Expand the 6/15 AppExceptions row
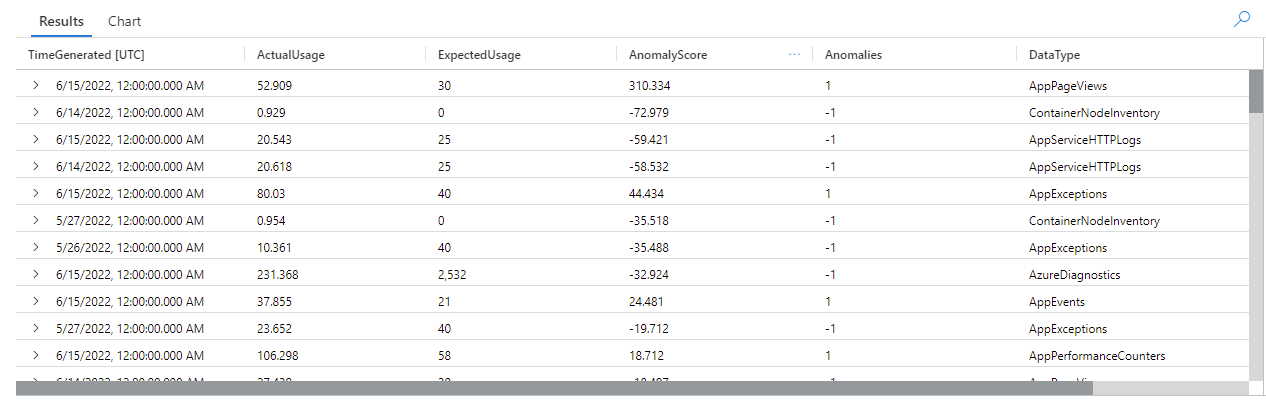The height and width of the screenshot is (404, 1266). (36, 194)
